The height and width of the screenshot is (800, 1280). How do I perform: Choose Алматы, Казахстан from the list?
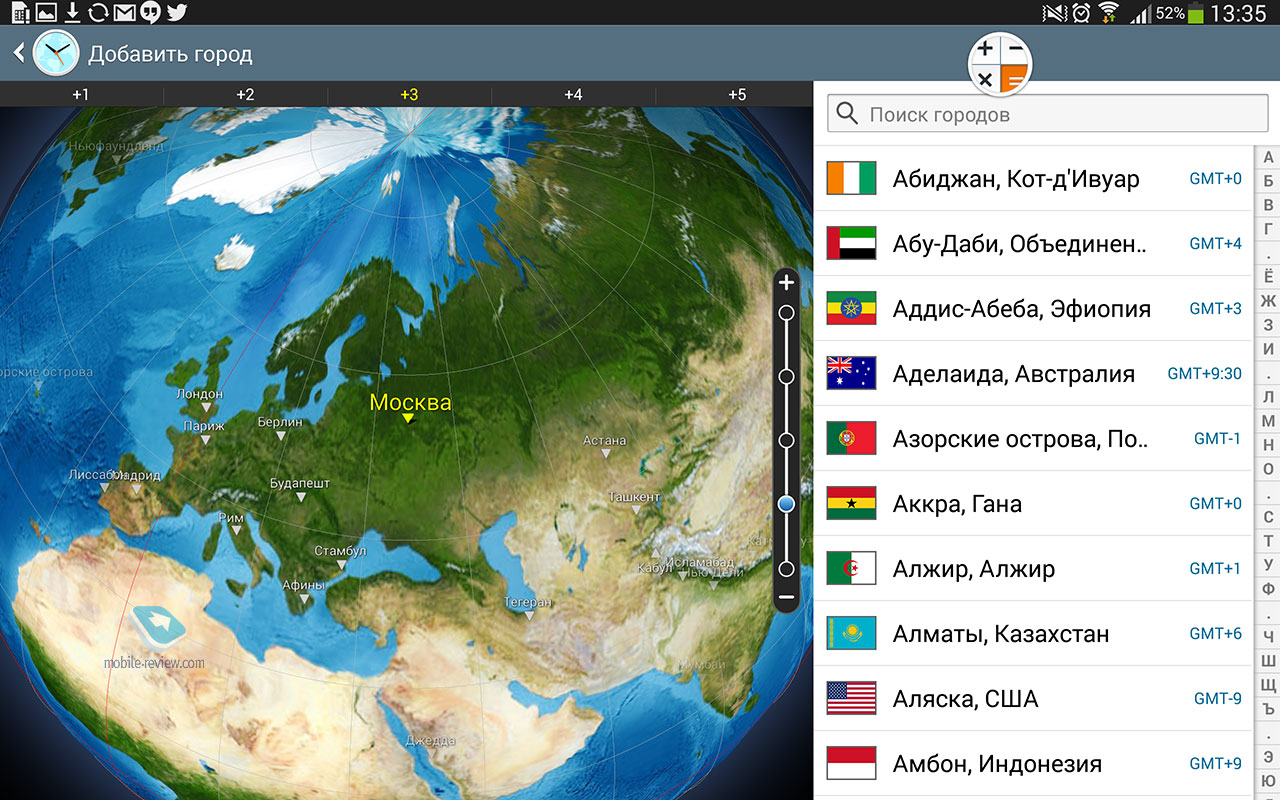click(x=1033, y=633)
